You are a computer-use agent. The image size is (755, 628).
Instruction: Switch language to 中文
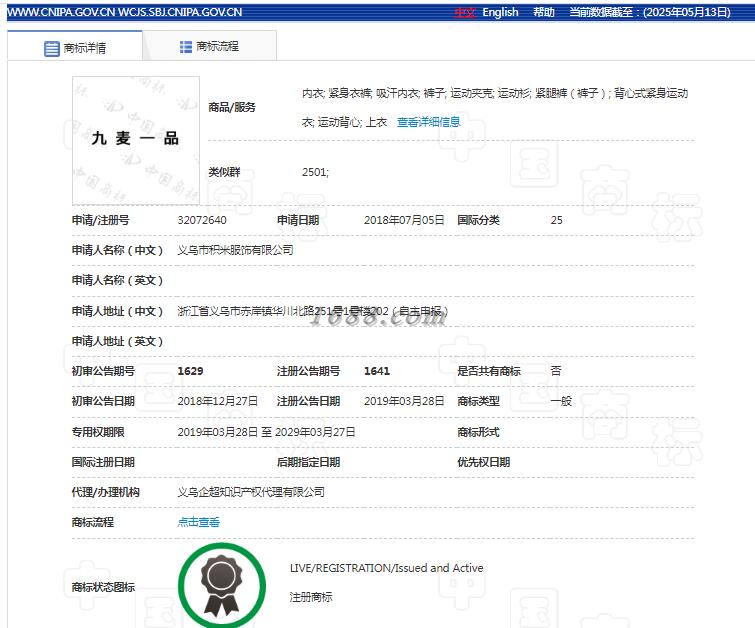click(x=465, y=13)
